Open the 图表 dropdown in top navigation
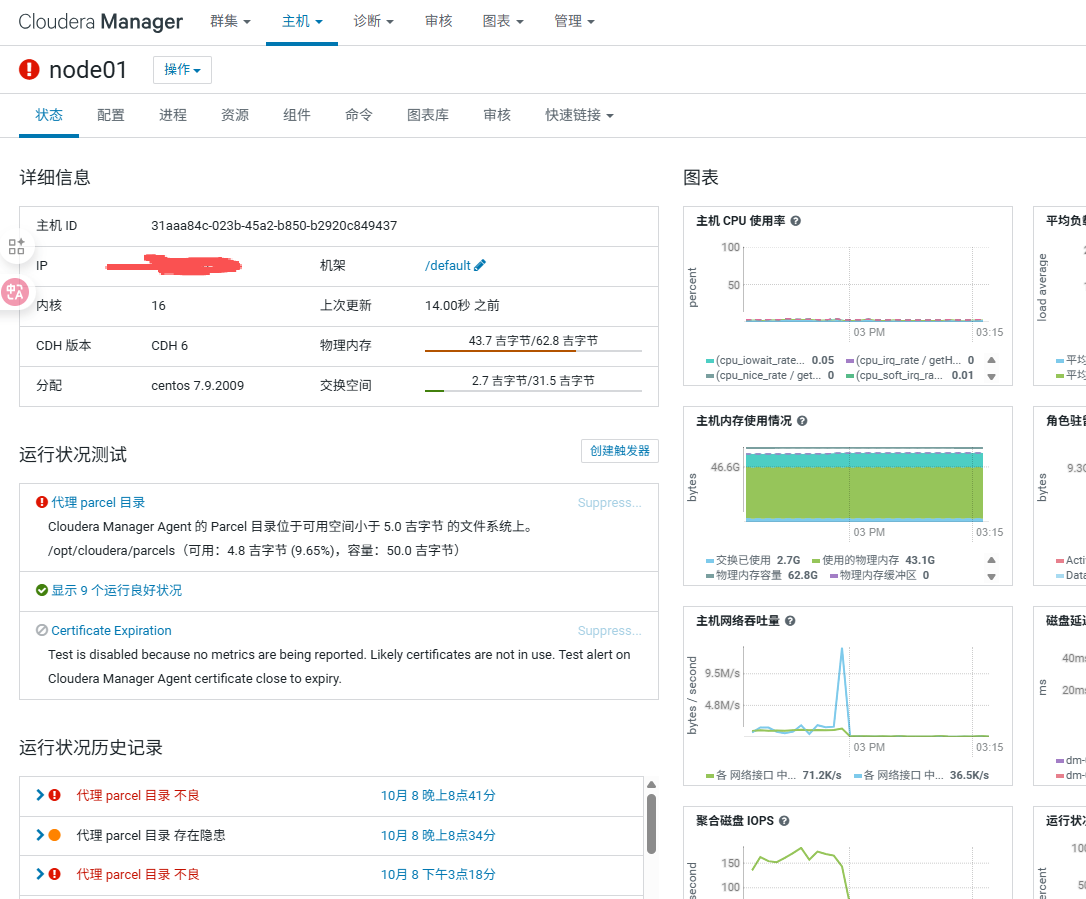The height and width of the screenshot is (899, 1086). [503, 21]
